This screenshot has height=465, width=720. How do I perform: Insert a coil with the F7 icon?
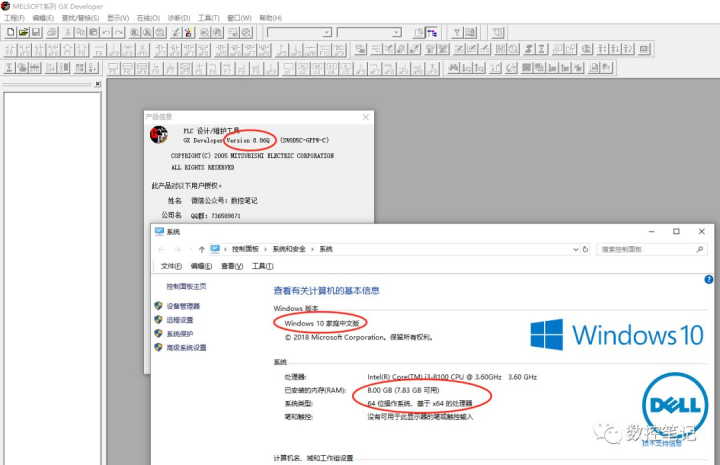68,50
